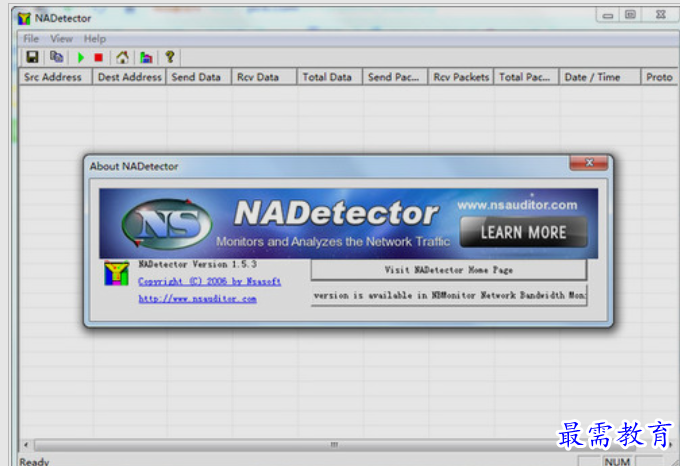This screenshot has width=680, height=466.
Task: Maximize the NADetector main window
Action: (x=630, y=15)
